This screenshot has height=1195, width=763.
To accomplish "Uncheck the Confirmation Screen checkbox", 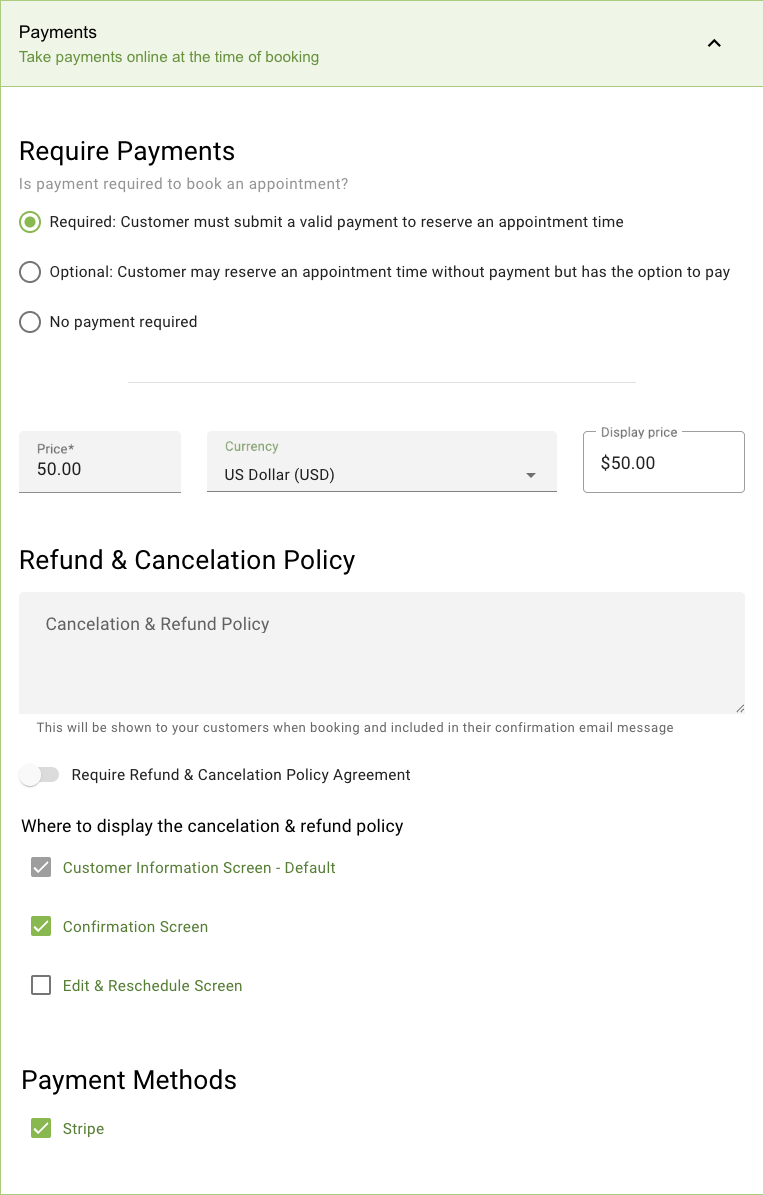I will (x=41, y=927).
